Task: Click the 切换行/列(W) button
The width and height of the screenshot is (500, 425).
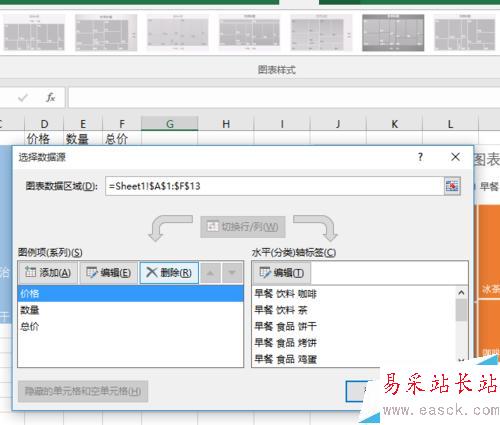Action: coord(243,227)
